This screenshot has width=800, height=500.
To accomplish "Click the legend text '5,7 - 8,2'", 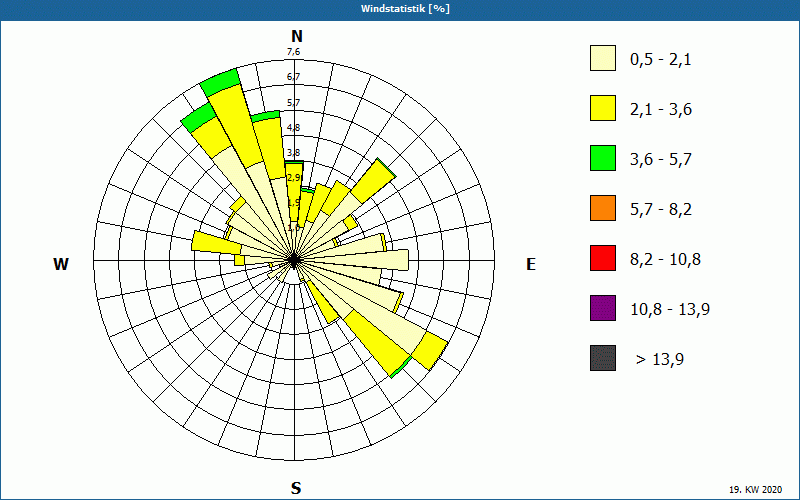I will (x=661, y=210).
